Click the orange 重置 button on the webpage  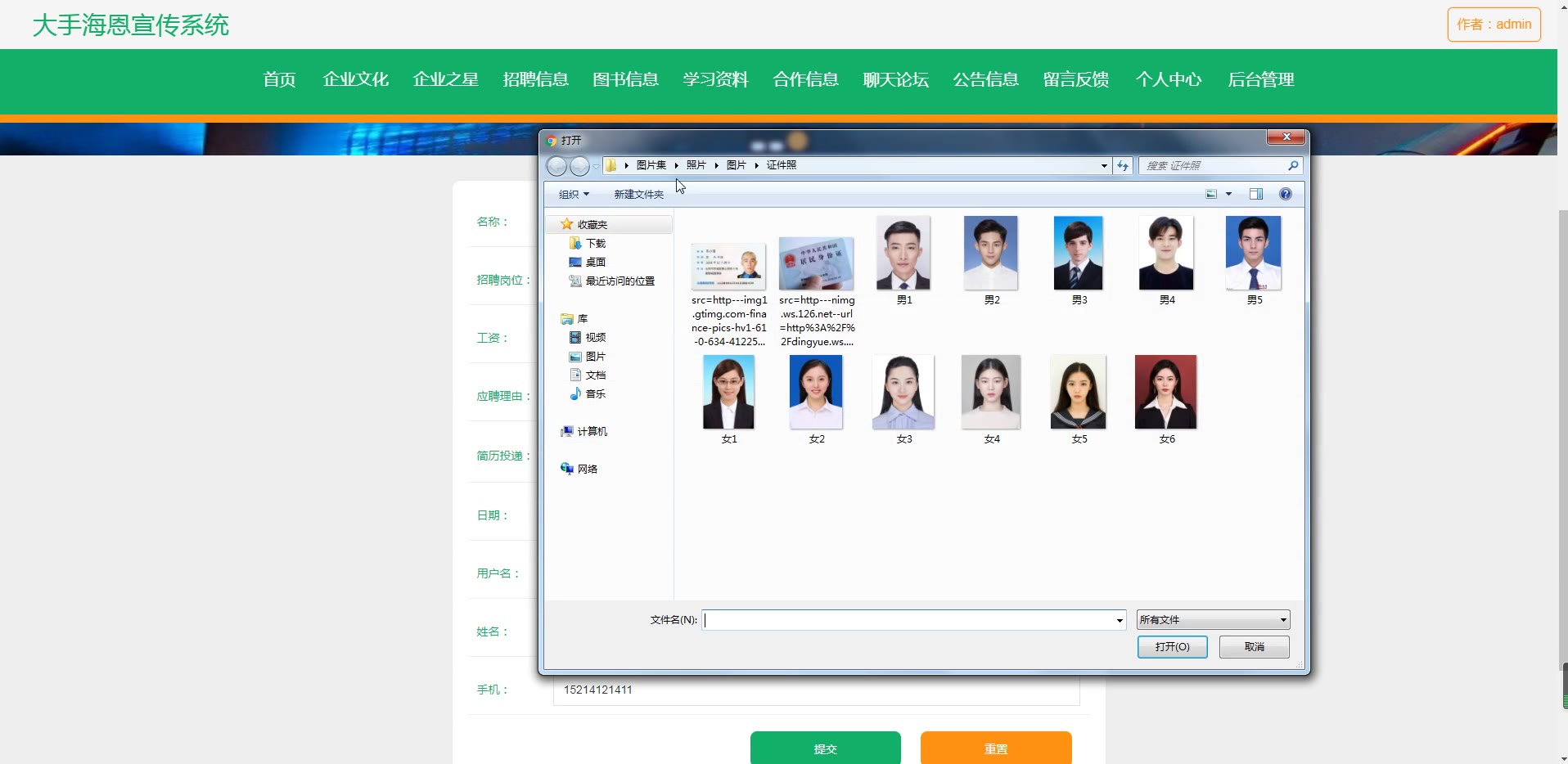point(996,748)
